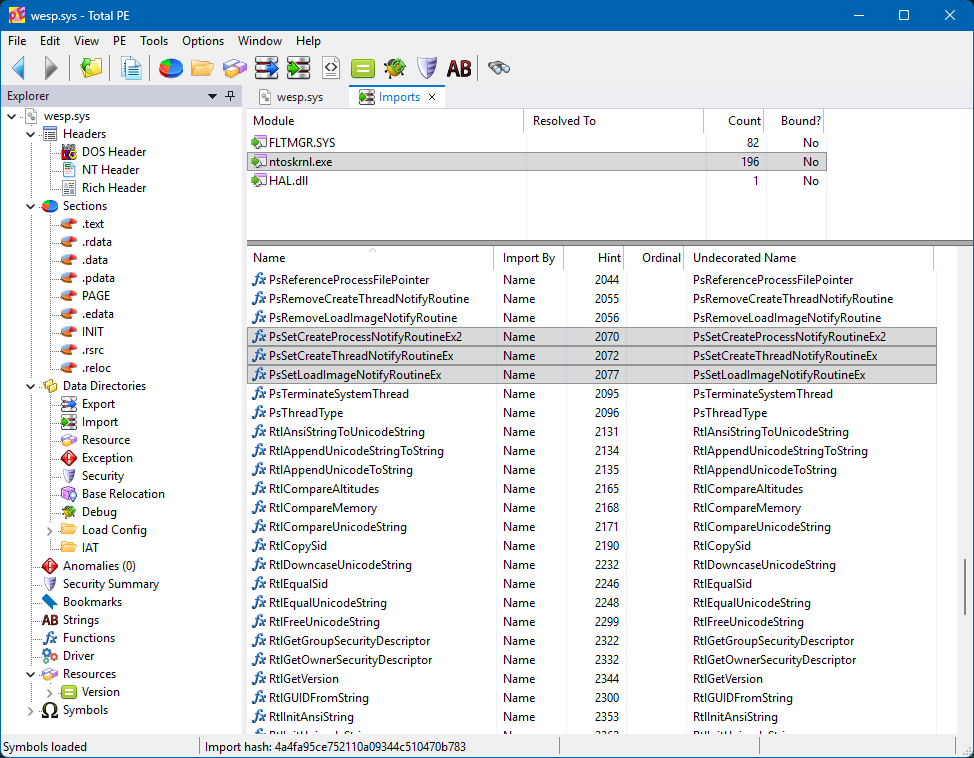Open the Exception data directory
The height and width of the screenshot is (758, 974).
(107, 458)
